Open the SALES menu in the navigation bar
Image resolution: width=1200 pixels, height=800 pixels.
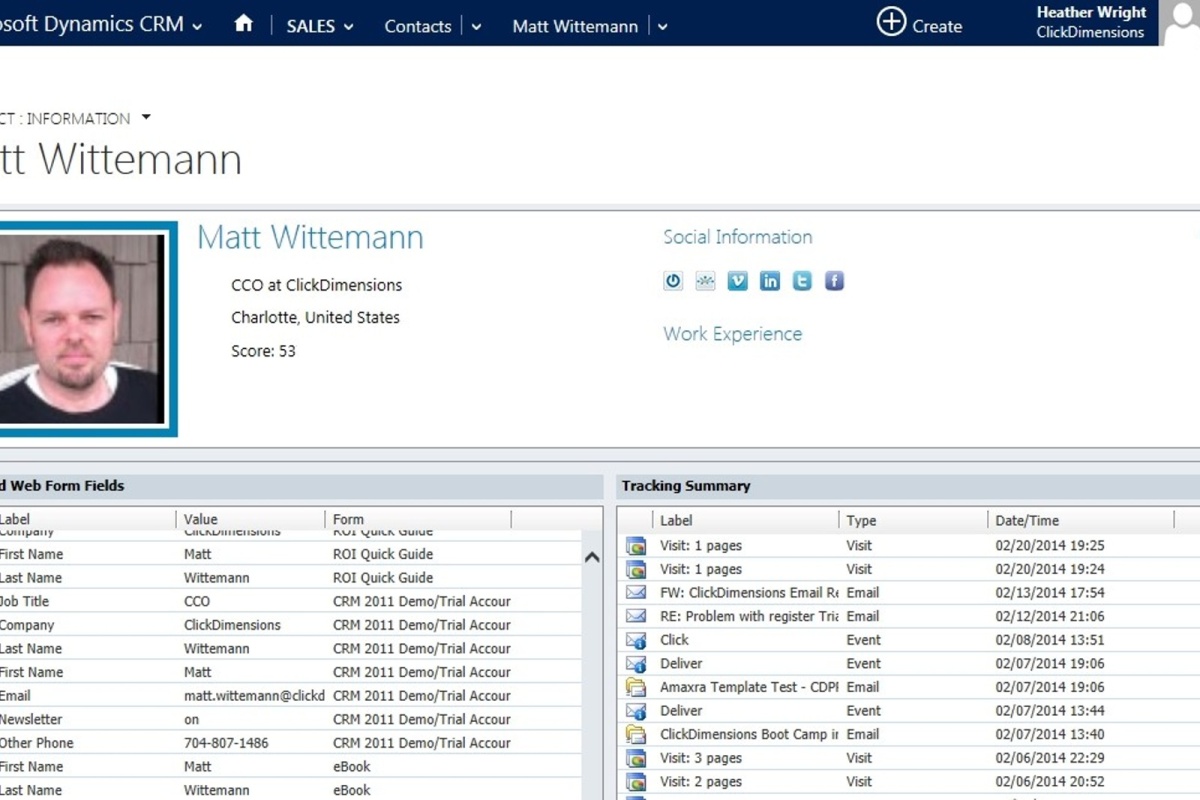click(x=311, y=26)
